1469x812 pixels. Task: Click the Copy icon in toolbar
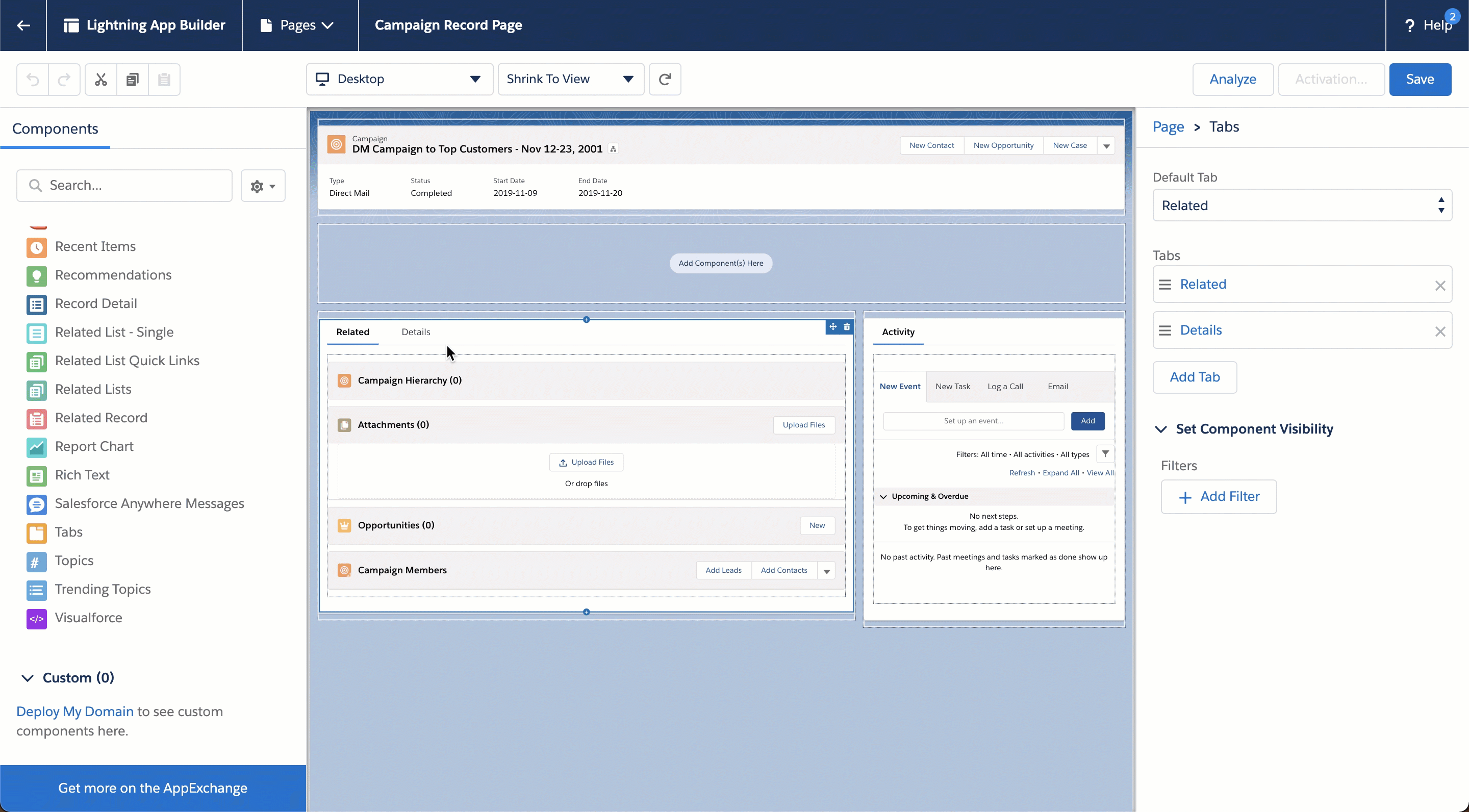tap(132, 79)
